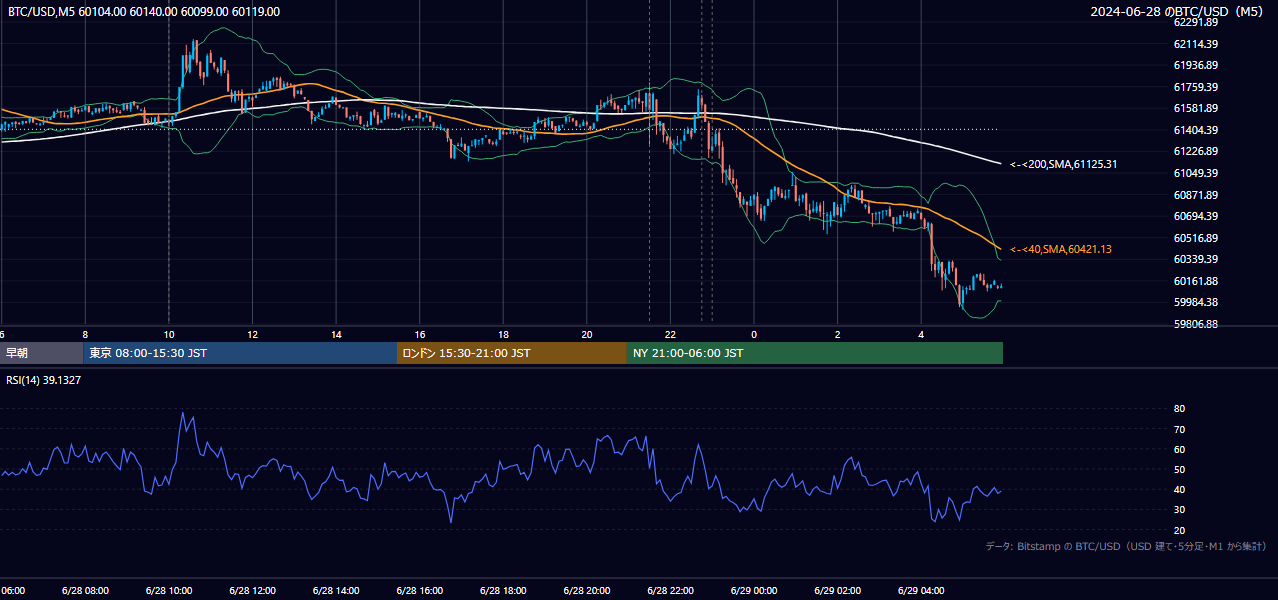Click price axis value 62114.39
The image size is (1278, 600).
(1195, 44)
